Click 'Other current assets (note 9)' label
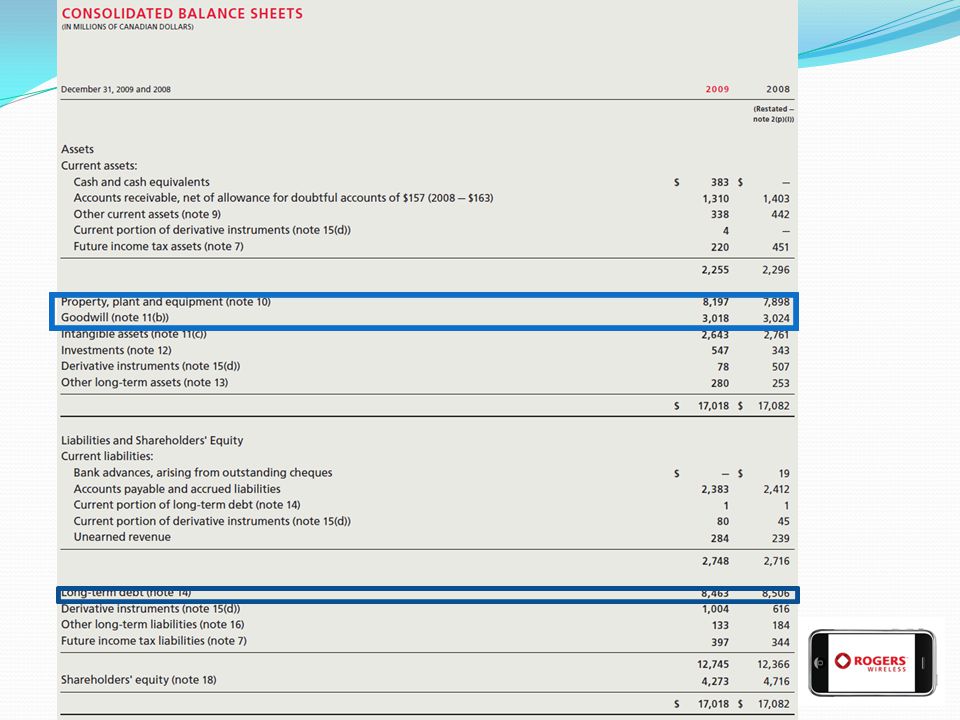The width and height of the screenshot is (960, 720). (x=147, y=214)
